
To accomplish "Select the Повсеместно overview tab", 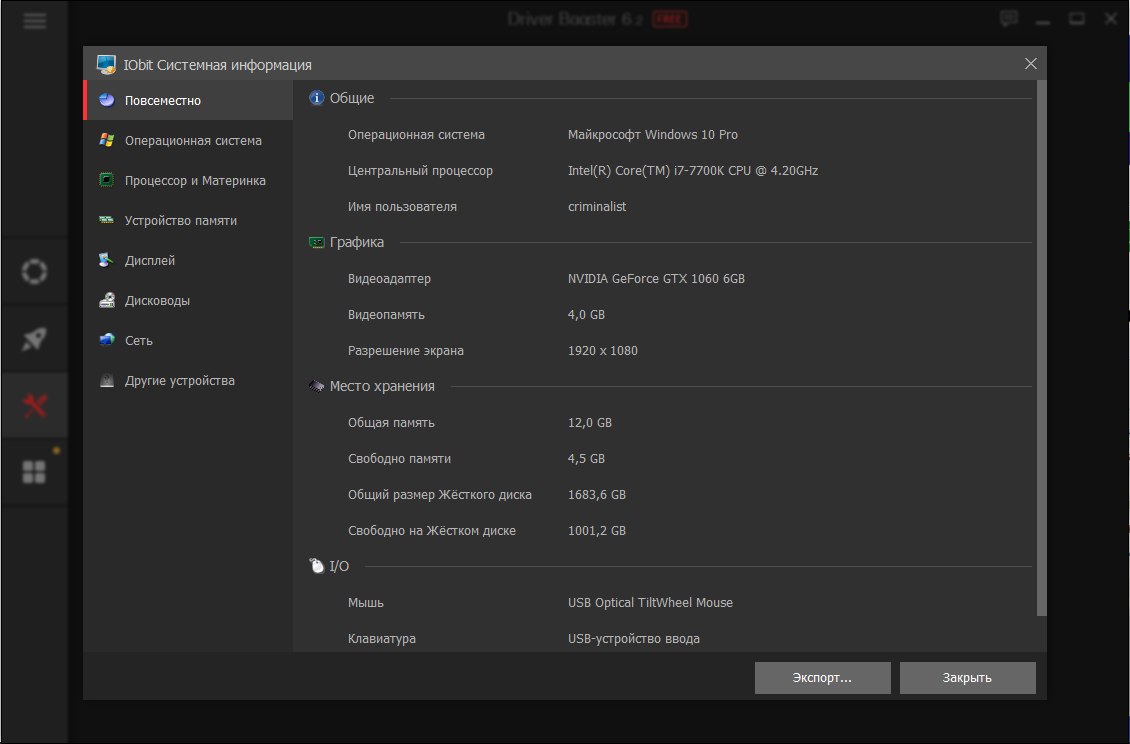I will [x=188, y=100].
